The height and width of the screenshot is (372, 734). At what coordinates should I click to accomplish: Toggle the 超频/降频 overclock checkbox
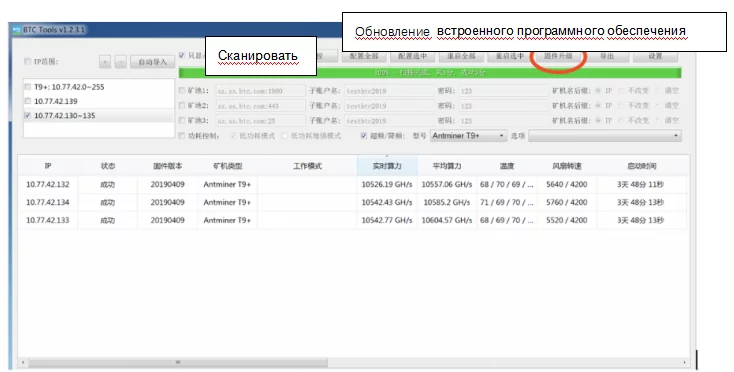coord(364,136)
